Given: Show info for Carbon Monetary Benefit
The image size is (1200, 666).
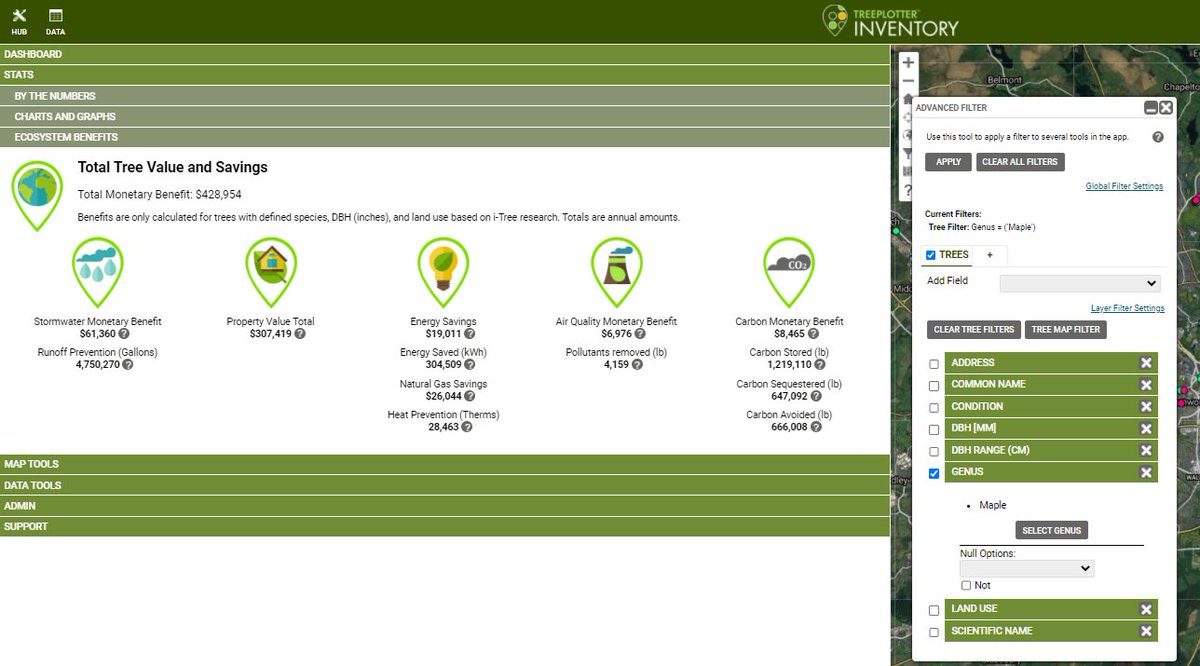Looking at the screenshot, I should point(813,334).
